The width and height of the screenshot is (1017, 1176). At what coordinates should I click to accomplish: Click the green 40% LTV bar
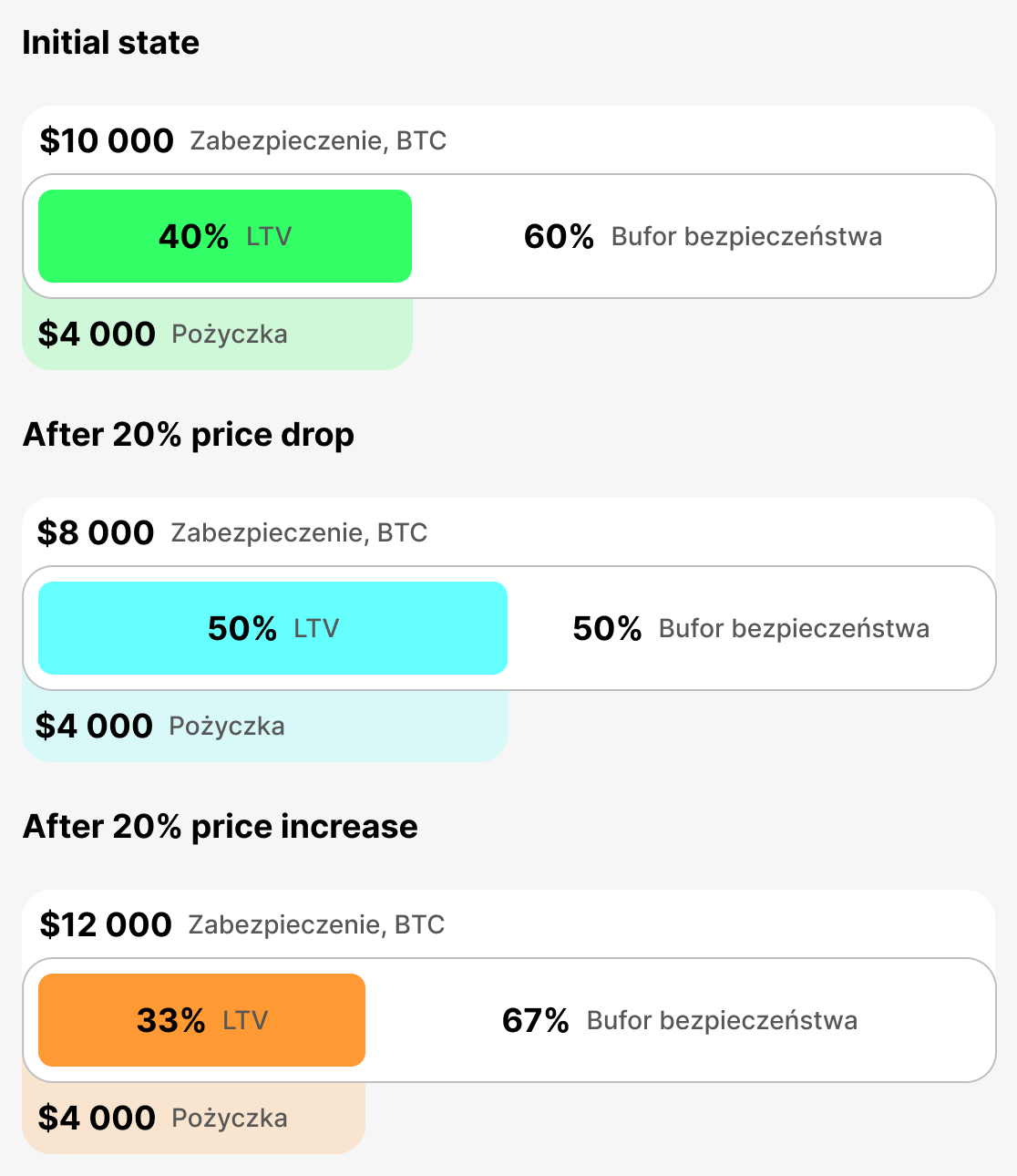pos(225,236)
